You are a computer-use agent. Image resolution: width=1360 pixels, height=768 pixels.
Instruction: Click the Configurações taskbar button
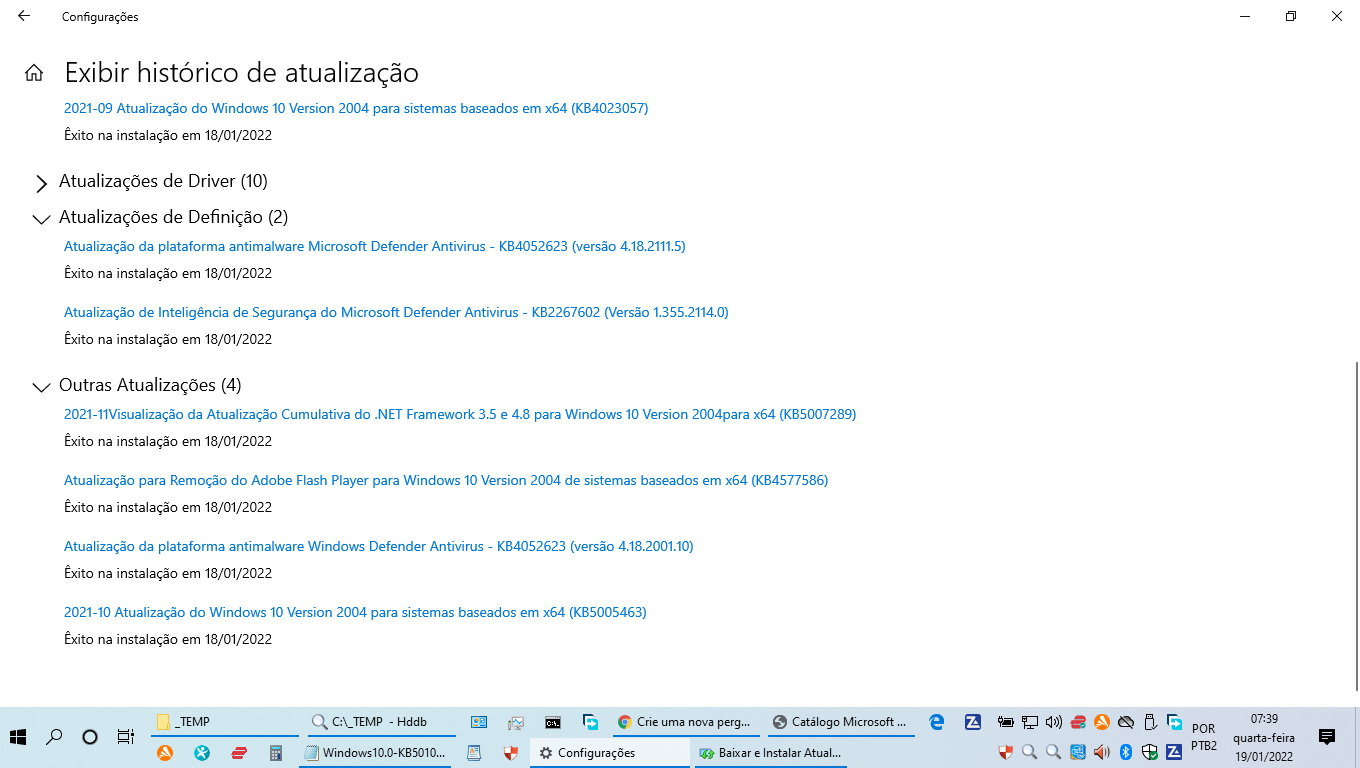point(612,752)
